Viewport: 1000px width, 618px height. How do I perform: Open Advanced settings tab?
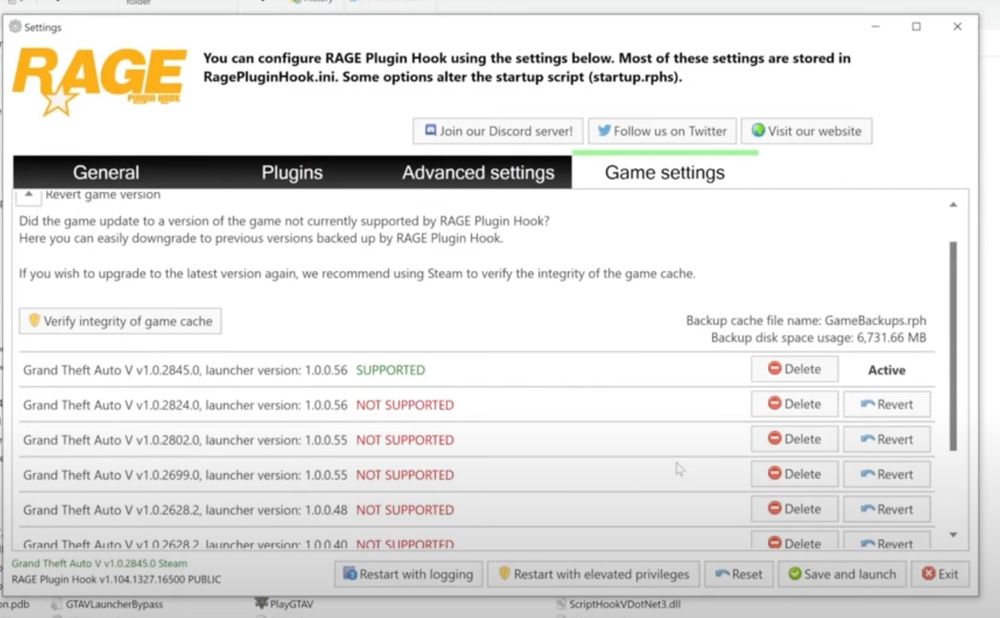pos(478,172)
